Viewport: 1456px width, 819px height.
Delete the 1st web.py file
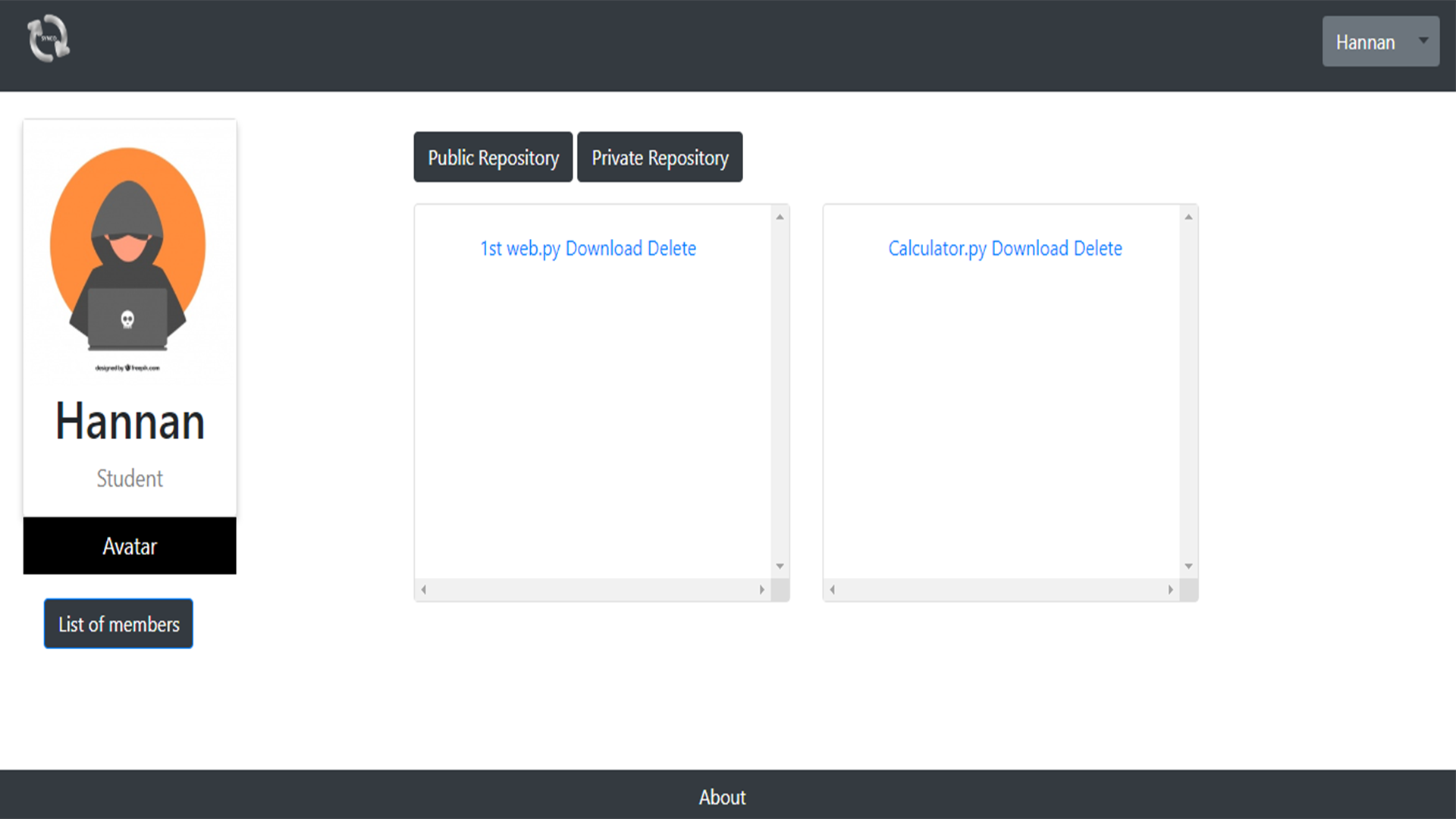672,249
